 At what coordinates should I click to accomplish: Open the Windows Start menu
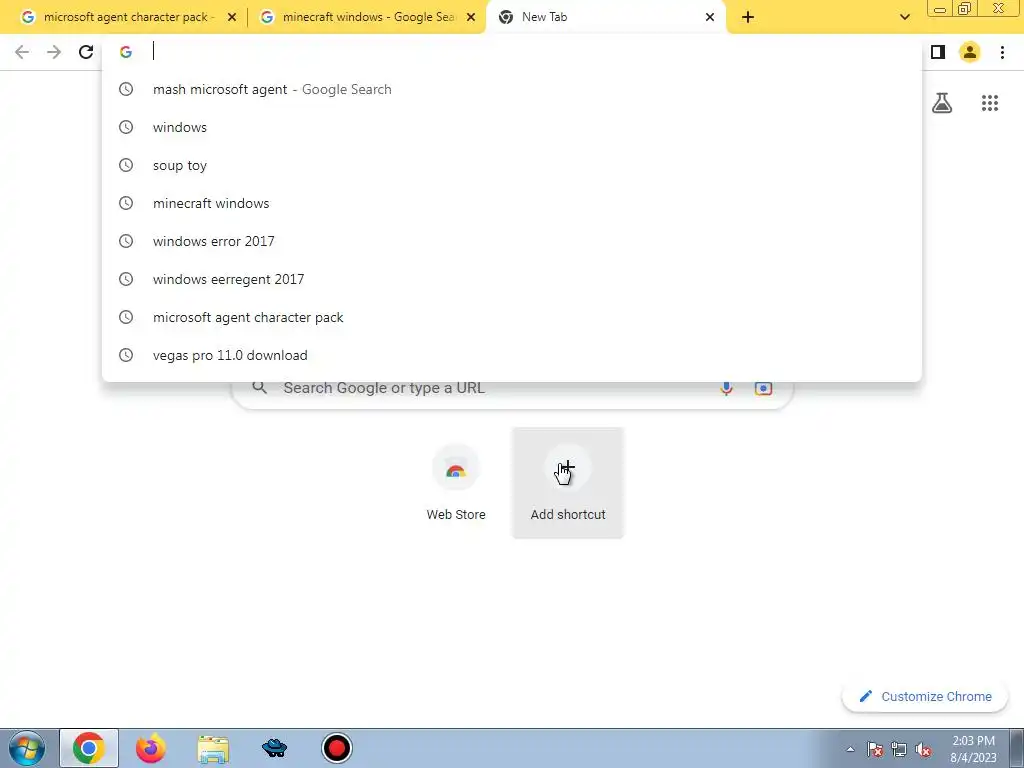(26, 748)
